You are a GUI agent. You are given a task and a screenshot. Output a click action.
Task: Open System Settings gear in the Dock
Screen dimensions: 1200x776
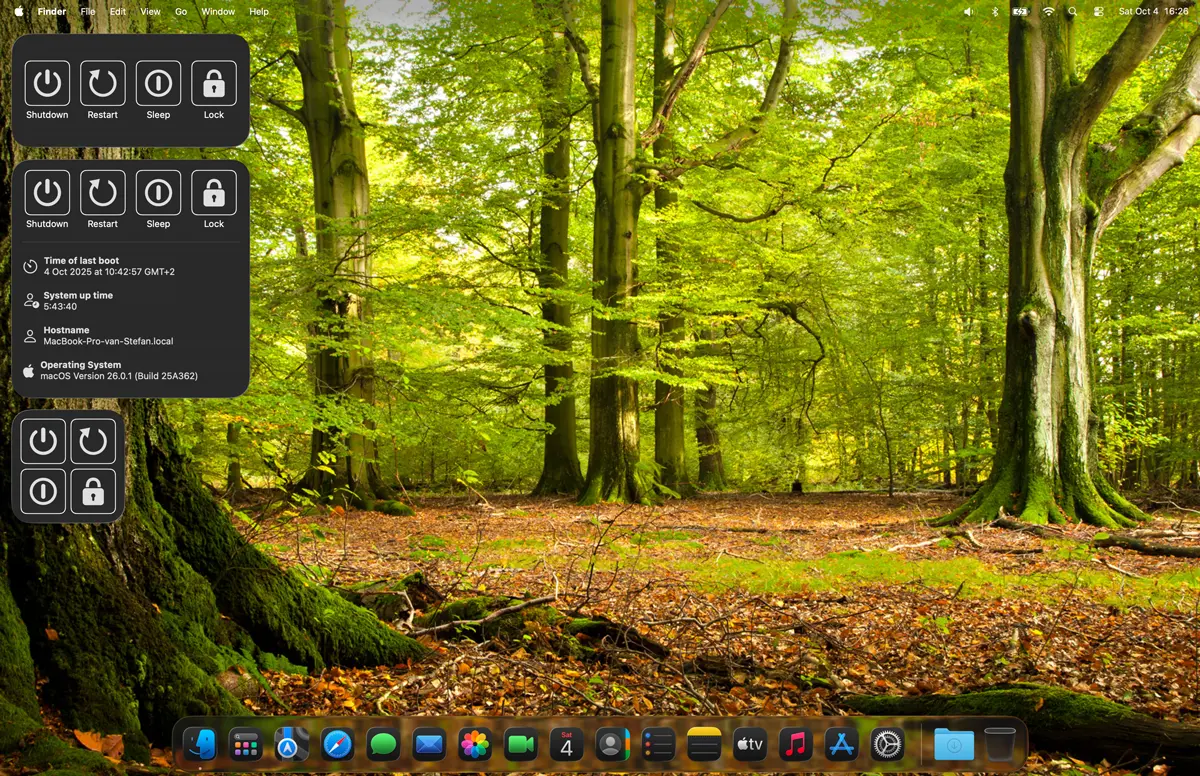coord(887,744)
